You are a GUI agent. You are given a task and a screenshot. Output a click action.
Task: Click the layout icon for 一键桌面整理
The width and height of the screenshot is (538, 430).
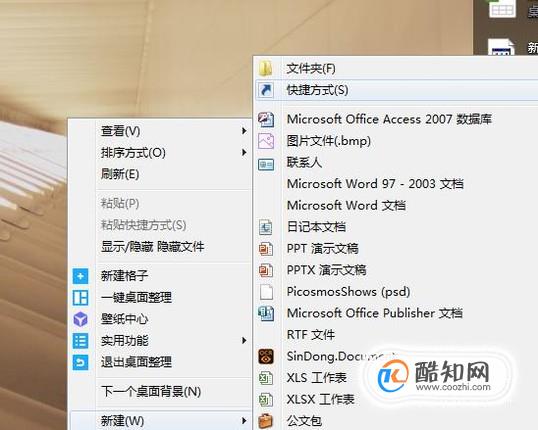click(80, 298)
